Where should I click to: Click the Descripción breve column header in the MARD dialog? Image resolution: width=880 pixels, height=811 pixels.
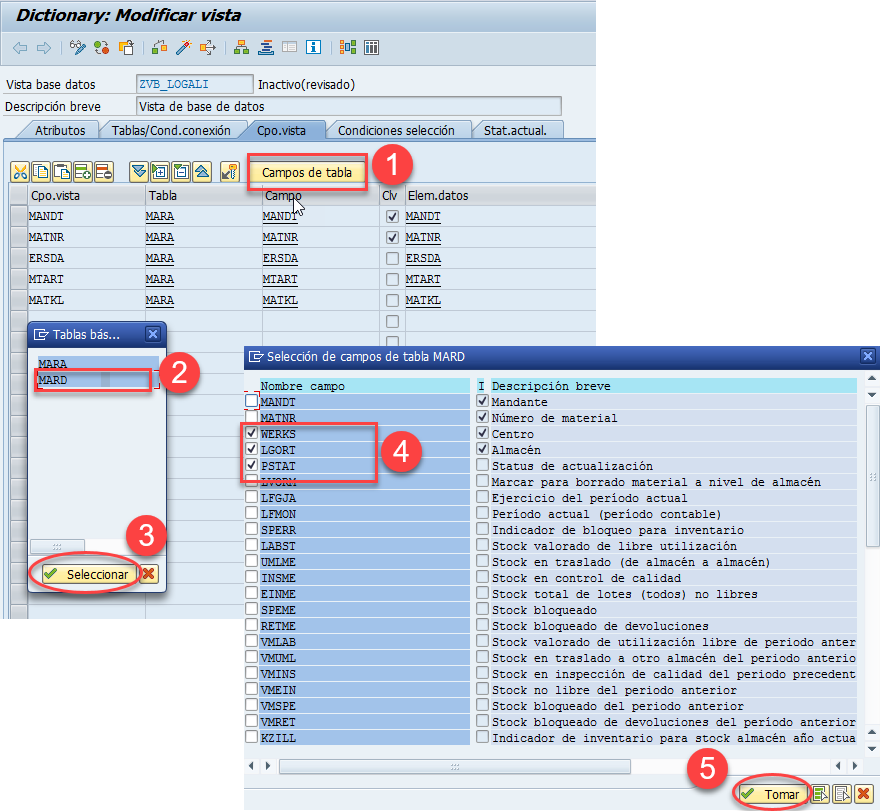pos(673,386)
